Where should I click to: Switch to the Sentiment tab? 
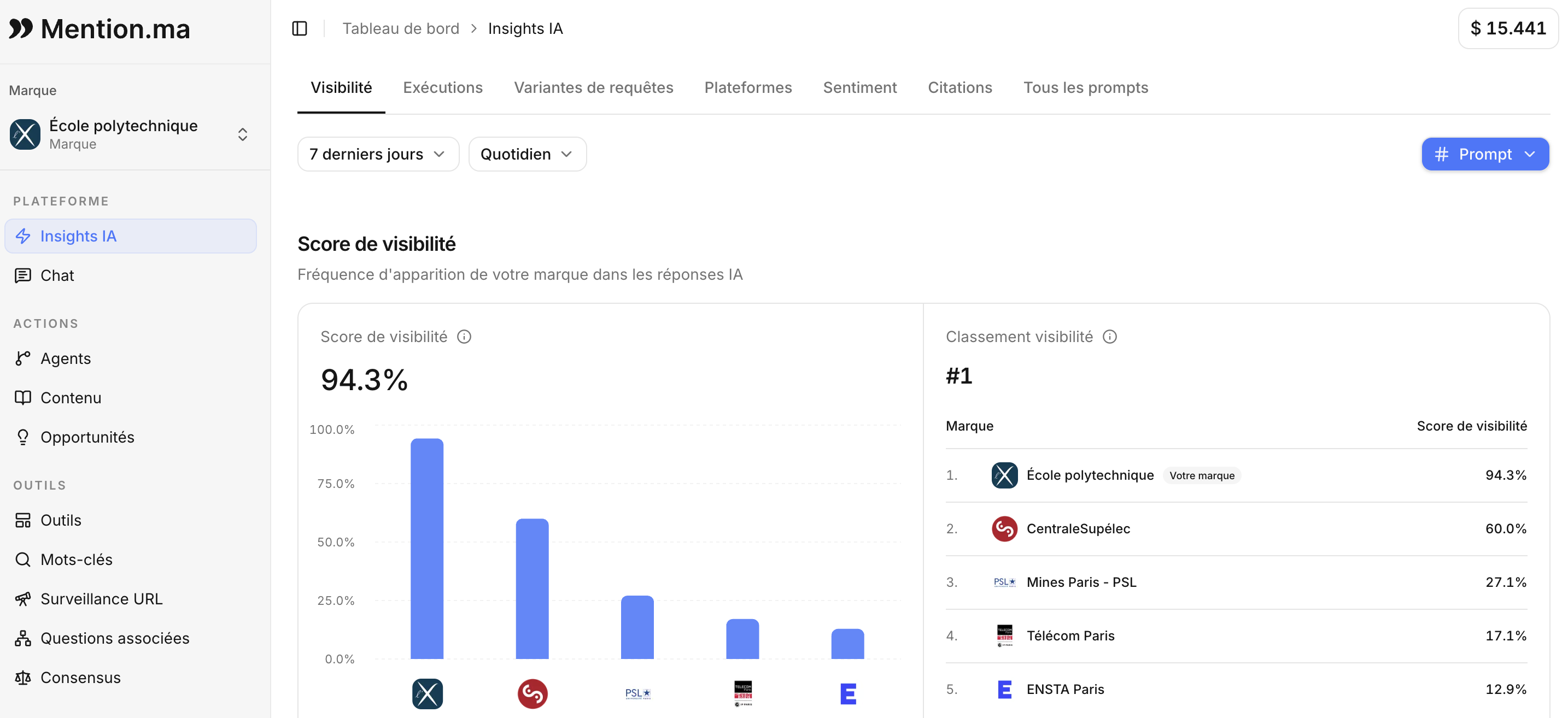point(859,87)
